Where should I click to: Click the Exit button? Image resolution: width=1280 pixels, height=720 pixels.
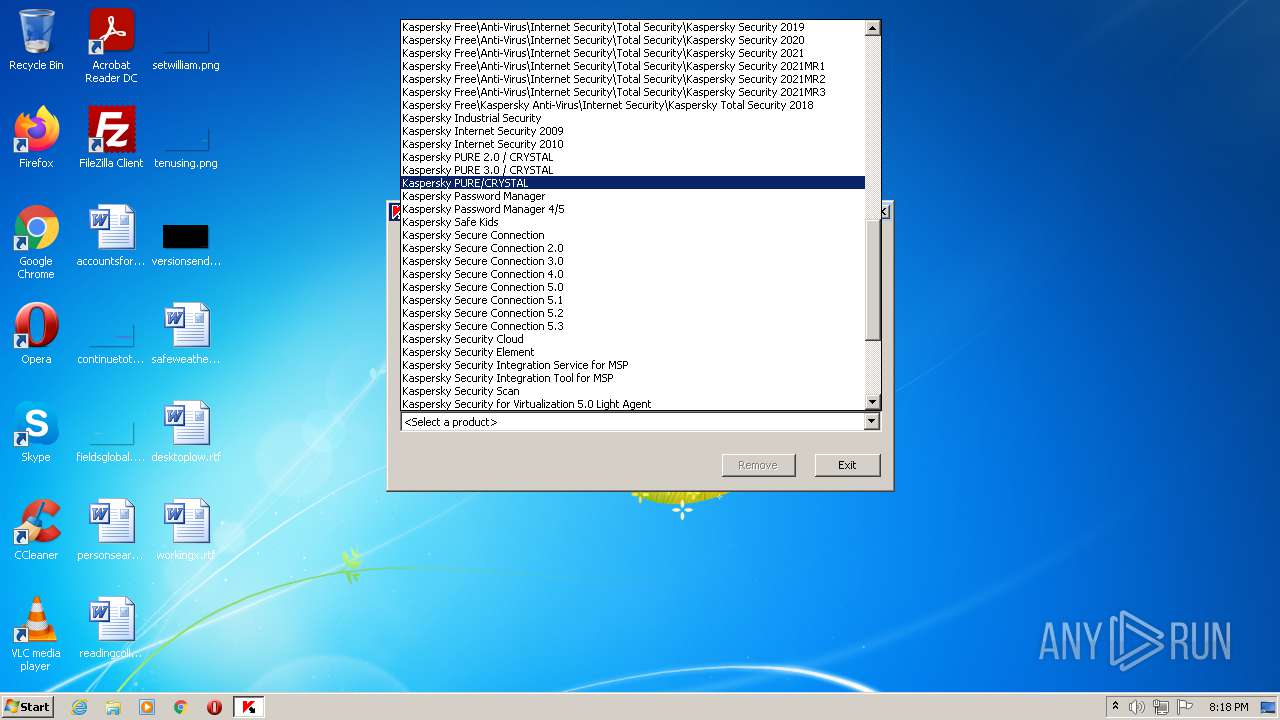pyautogui.click(x=847, y=465)
